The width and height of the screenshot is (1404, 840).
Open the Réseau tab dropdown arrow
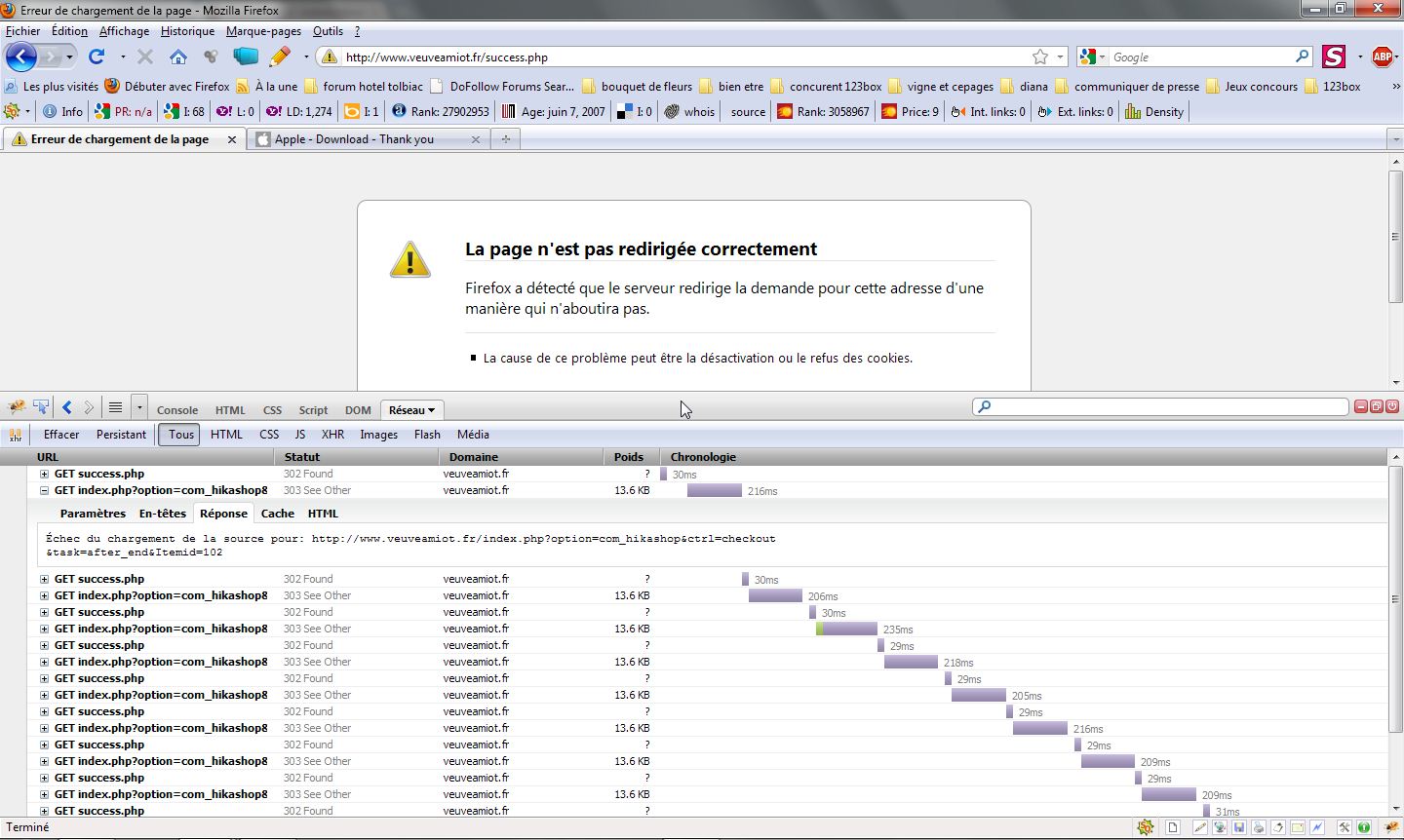(x=431, y=410)
